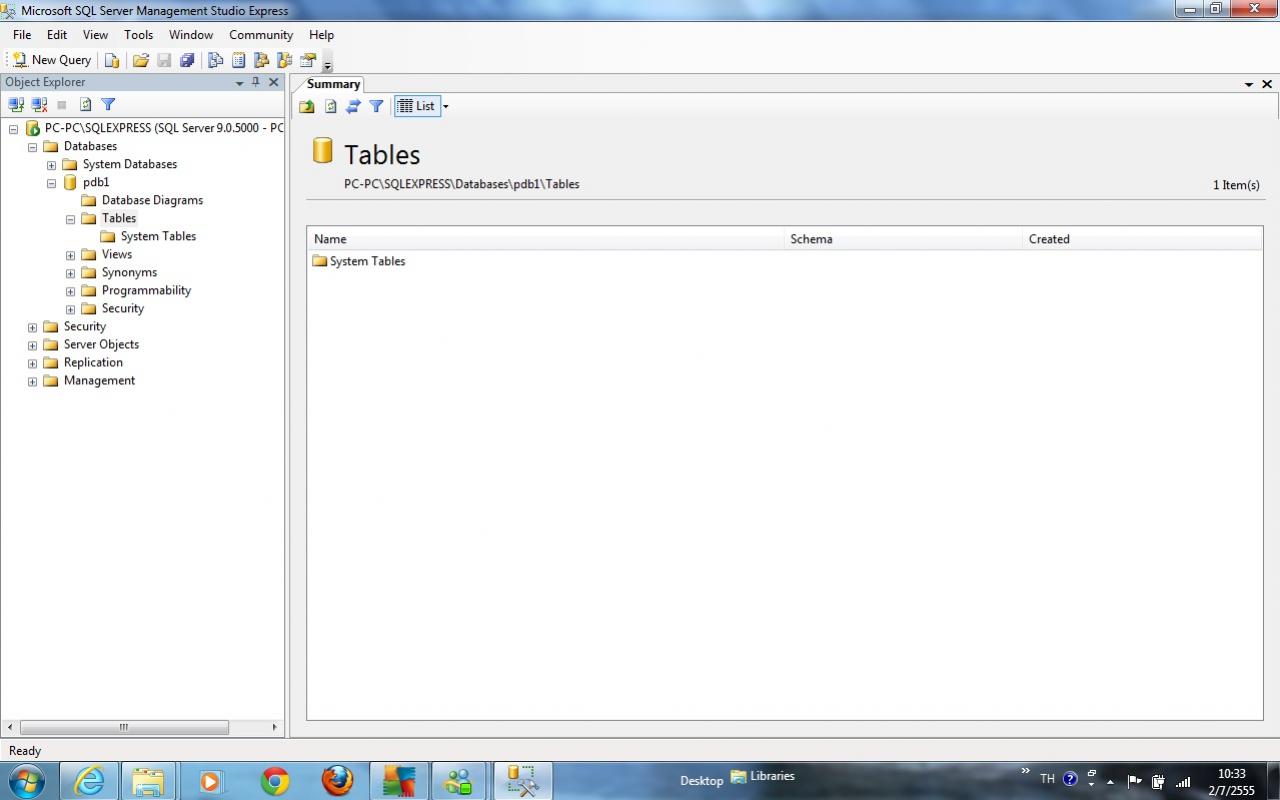
Task: Collapse the Databases node
Action: click(x=32, y=147)
